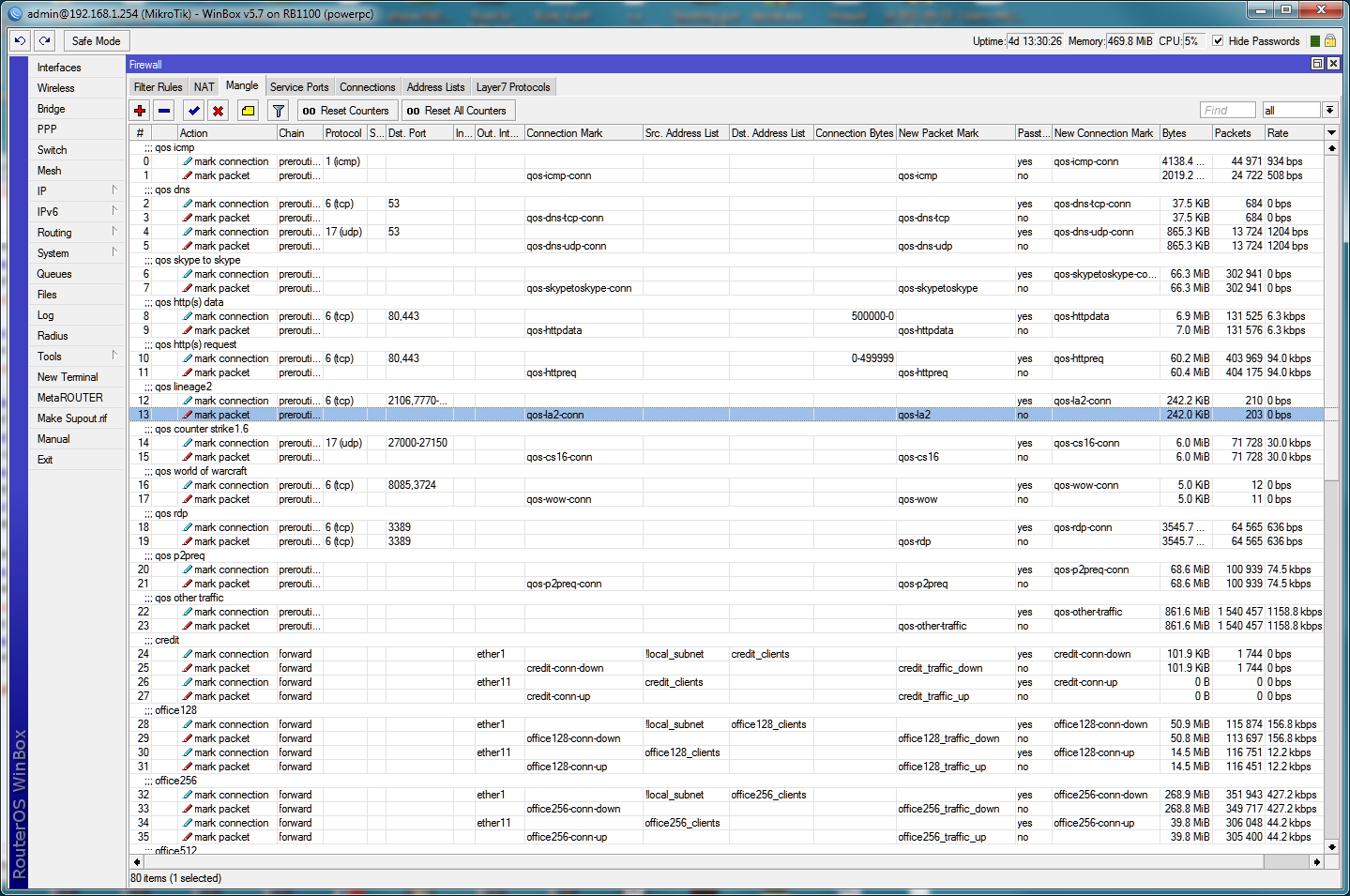Viewport: 1350px width, 896px height.
Task: Open the column chooser dropdown arrow
Action: click(1331, 133)
